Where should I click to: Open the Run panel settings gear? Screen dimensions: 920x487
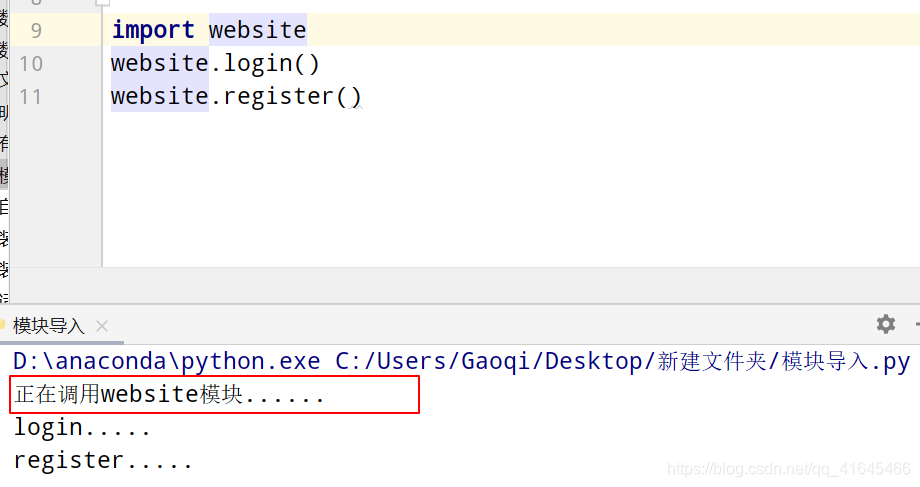(885, 324)
